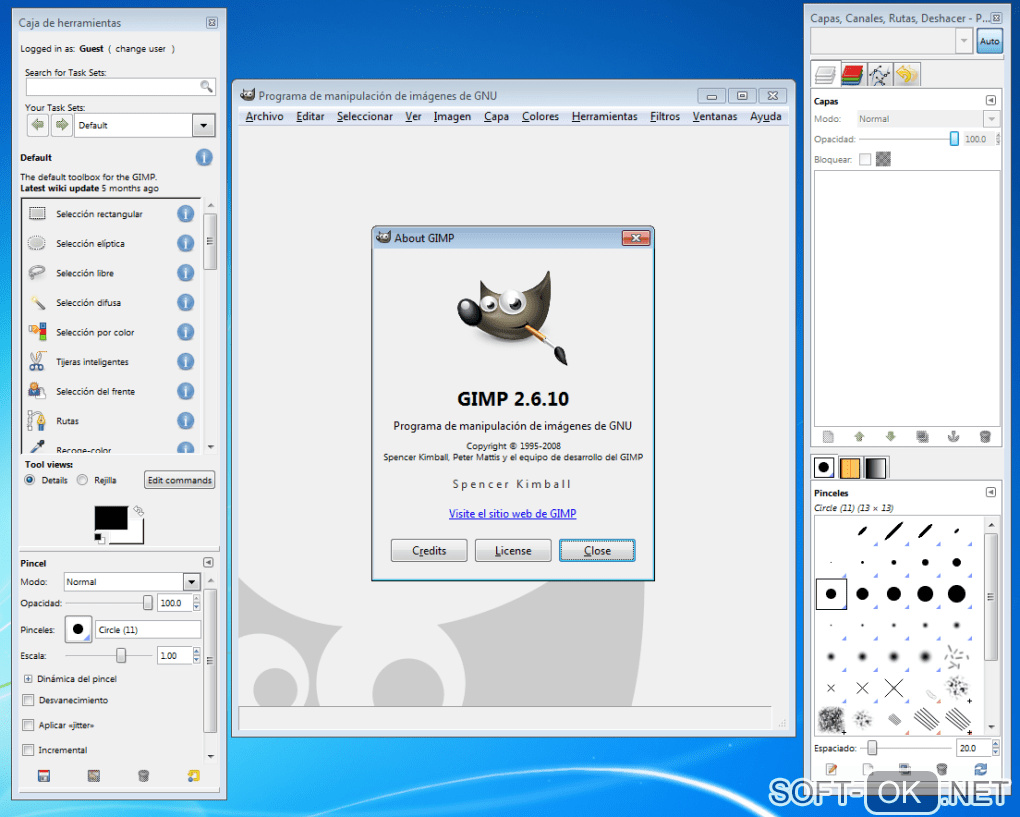The height and width of the screenshot is (817, 1020).
Task: Expand Dinámica del pincel section
Action: (x=28, y=678)
